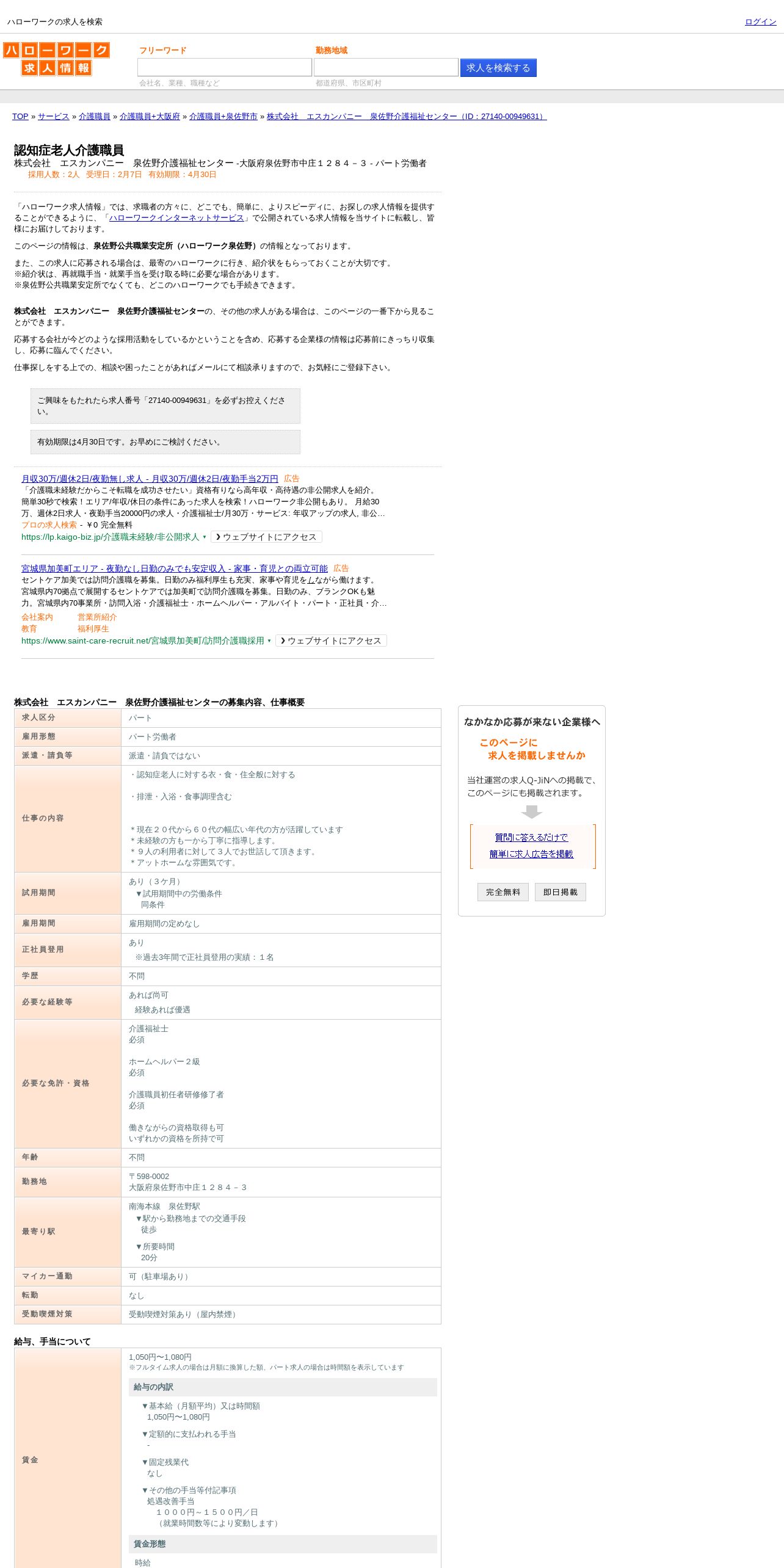The height and width of the screenshot is (1568, 784).
Task: Click the 求人区分 row label
Action: [68, 718]
